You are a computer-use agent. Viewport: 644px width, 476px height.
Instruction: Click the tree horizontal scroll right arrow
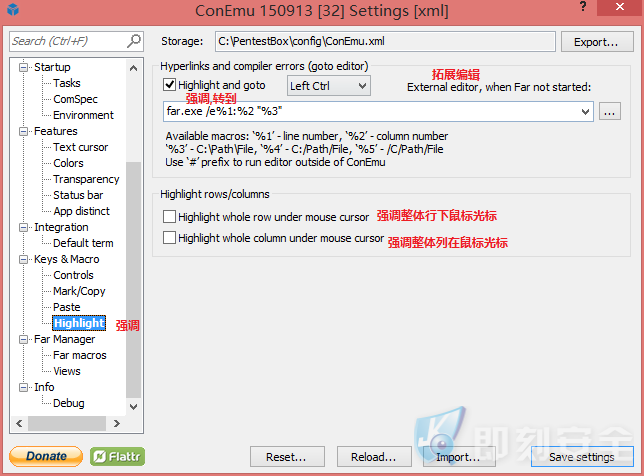click(117, 423)
